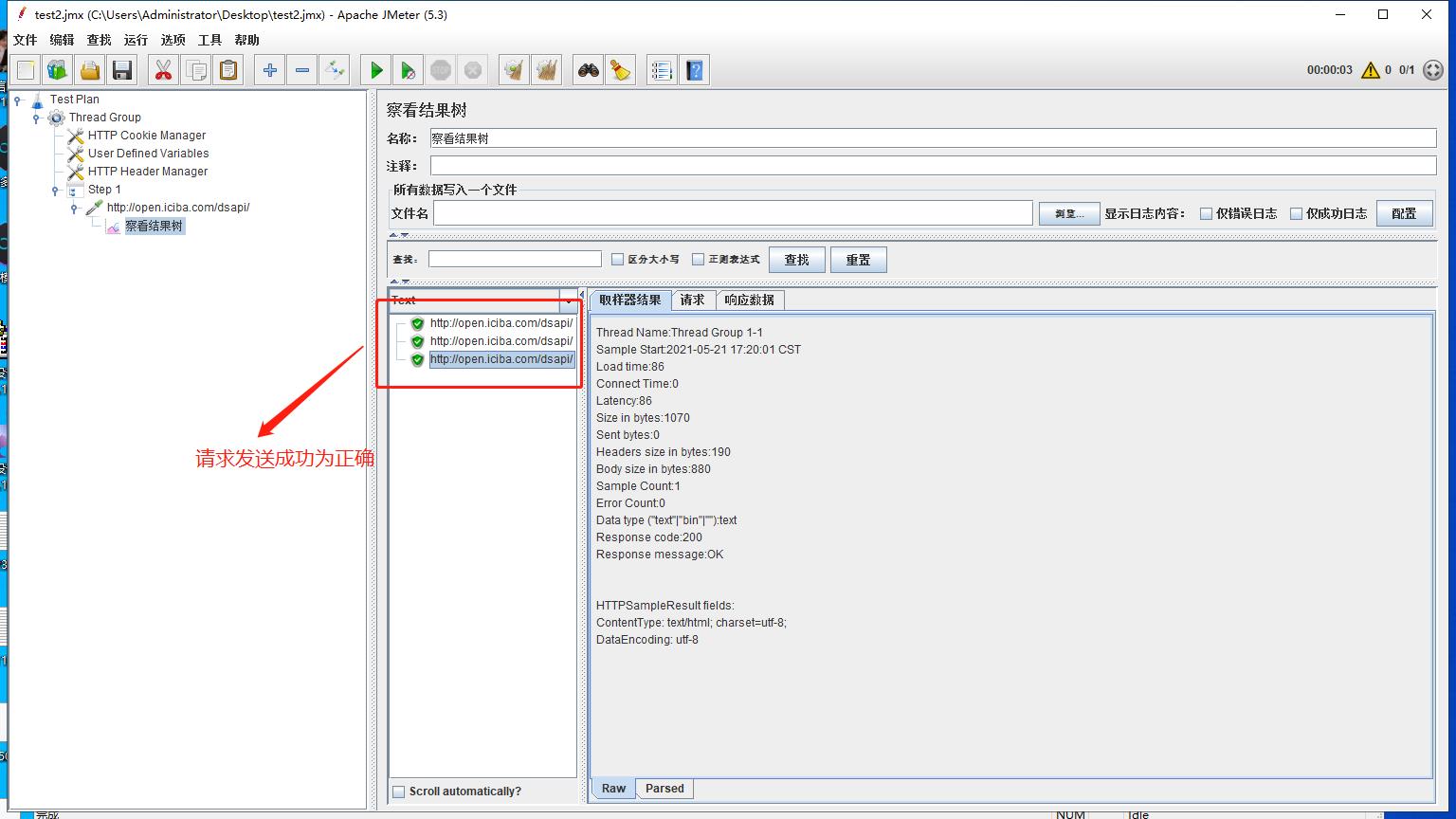
Task: Click the Open file folder icon
Action: pyautogui.click(x=90, y=70)
